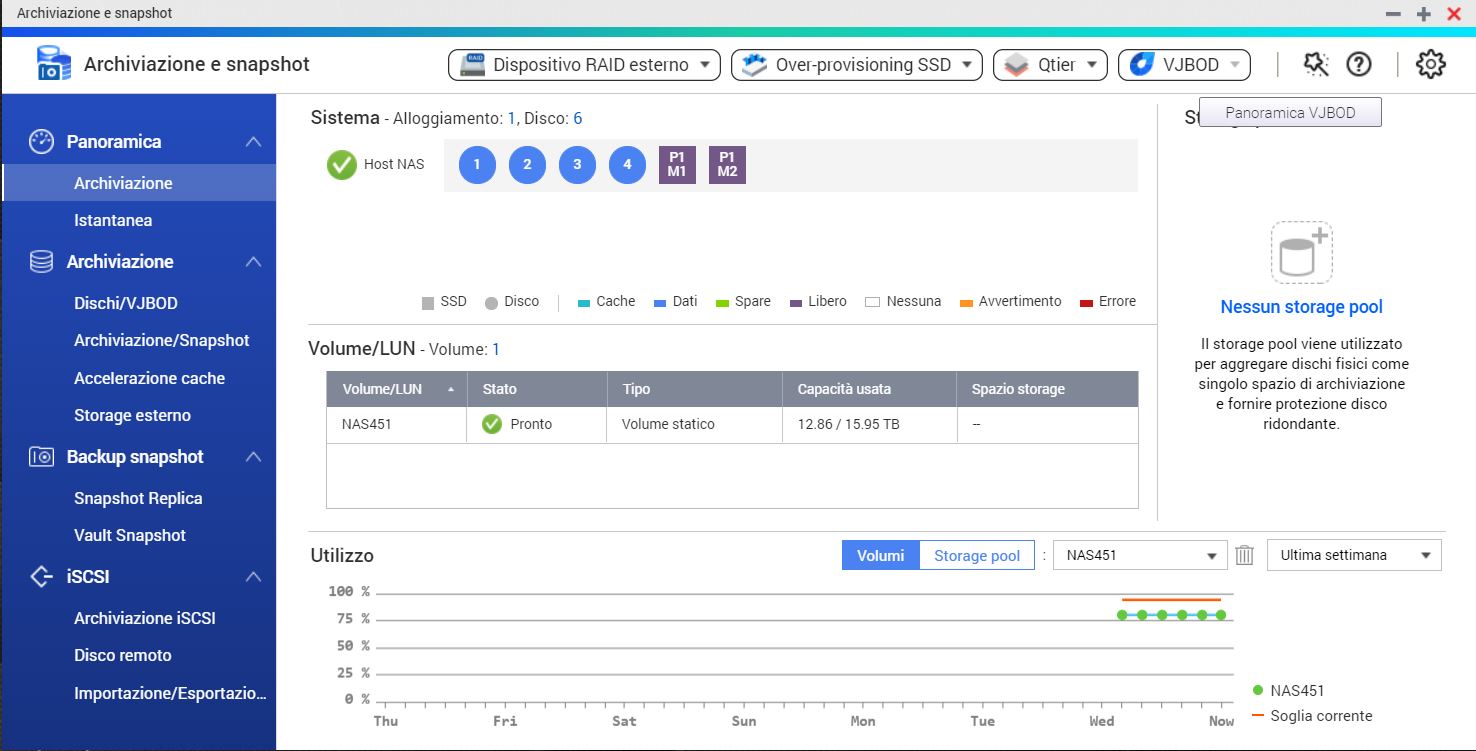Open the Dispositivo RAID esterno dropdown
The height and width of the screenshot is (751, 1476).
585,65
